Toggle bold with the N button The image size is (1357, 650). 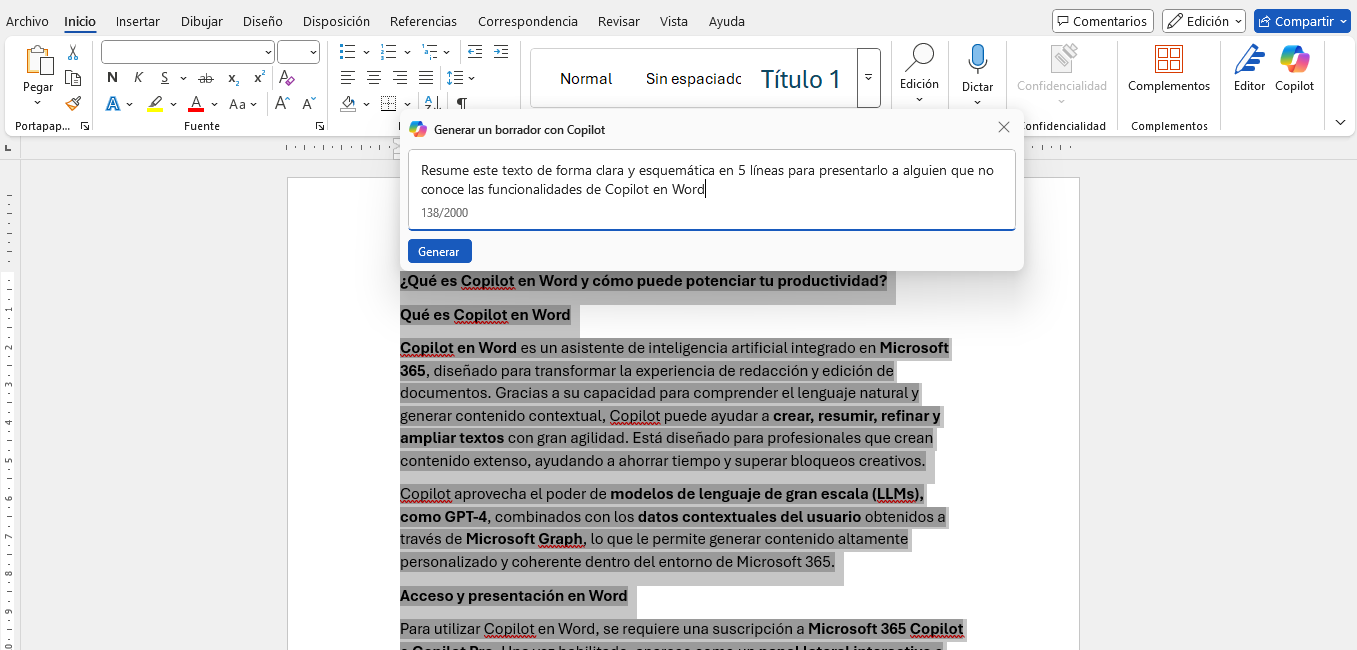pyautogui.click(x=112, y=78)
